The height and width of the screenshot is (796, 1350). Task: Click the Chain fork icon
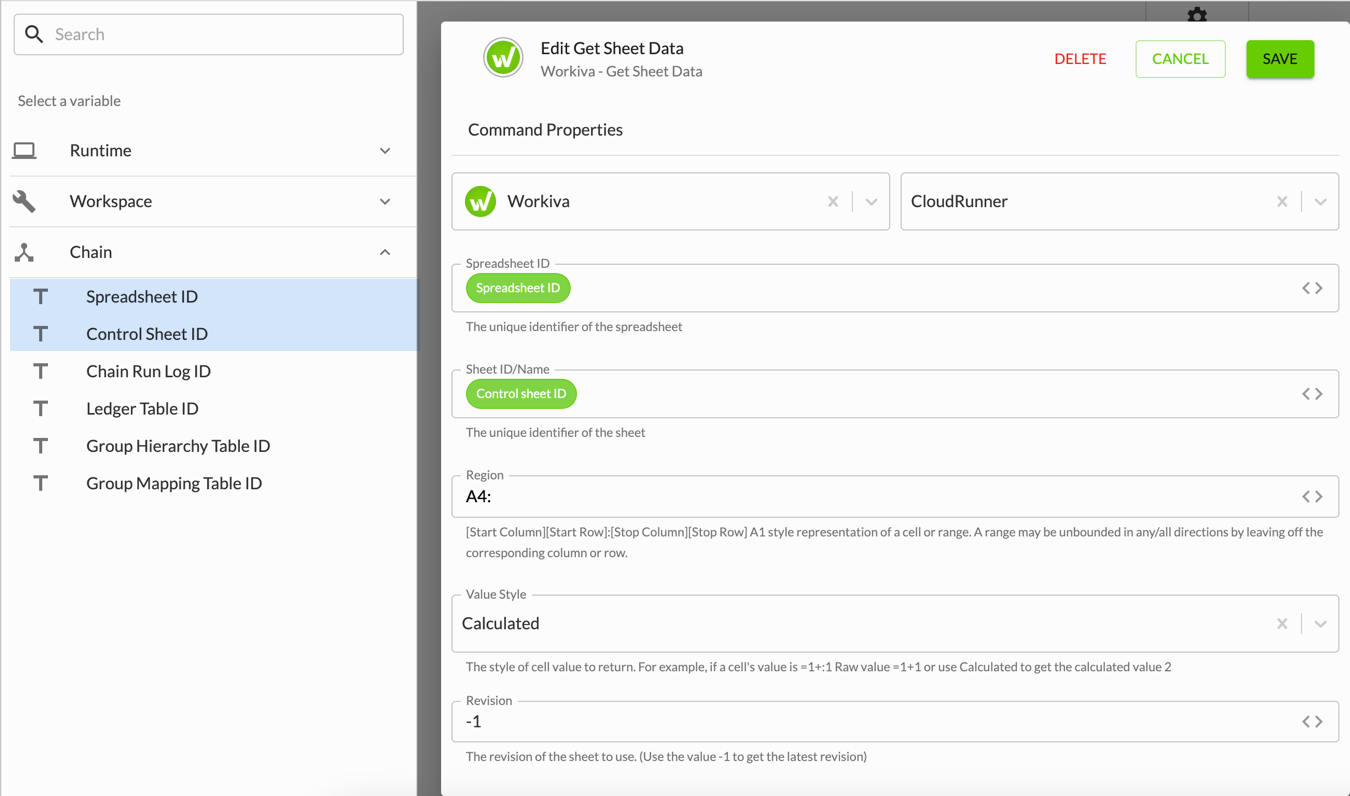[24, 252]
